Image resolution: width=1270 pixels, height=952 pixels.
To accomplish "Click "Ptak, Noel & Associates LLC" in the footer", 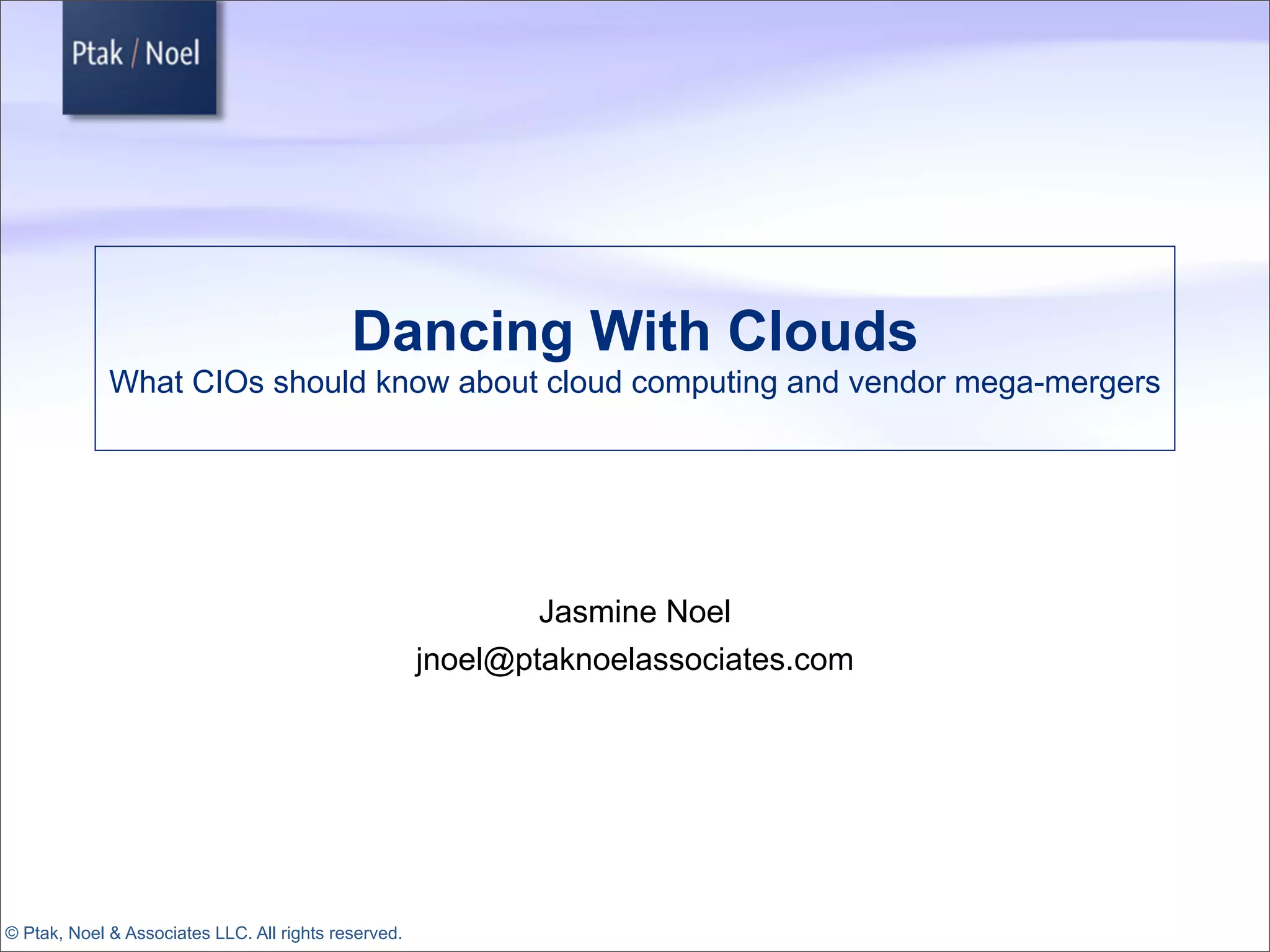I will point(136,933).
